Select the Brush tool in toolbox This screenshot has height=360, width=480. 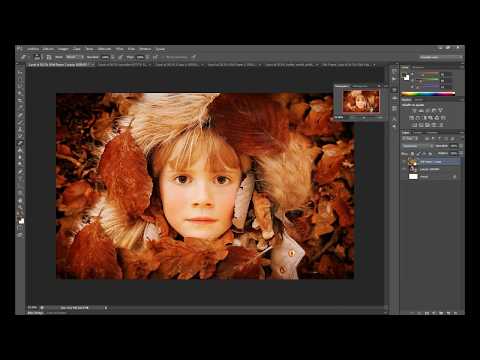20,122
